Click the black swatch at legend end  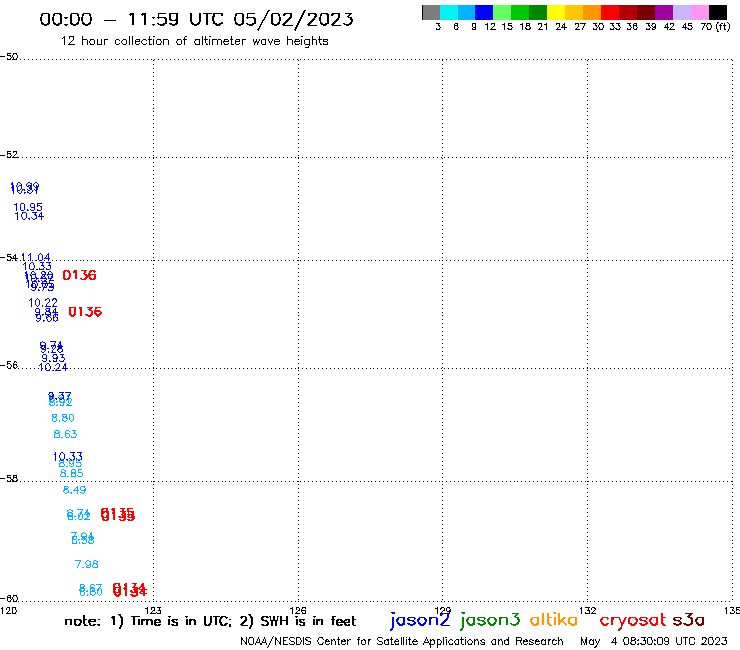click(718, 12)
